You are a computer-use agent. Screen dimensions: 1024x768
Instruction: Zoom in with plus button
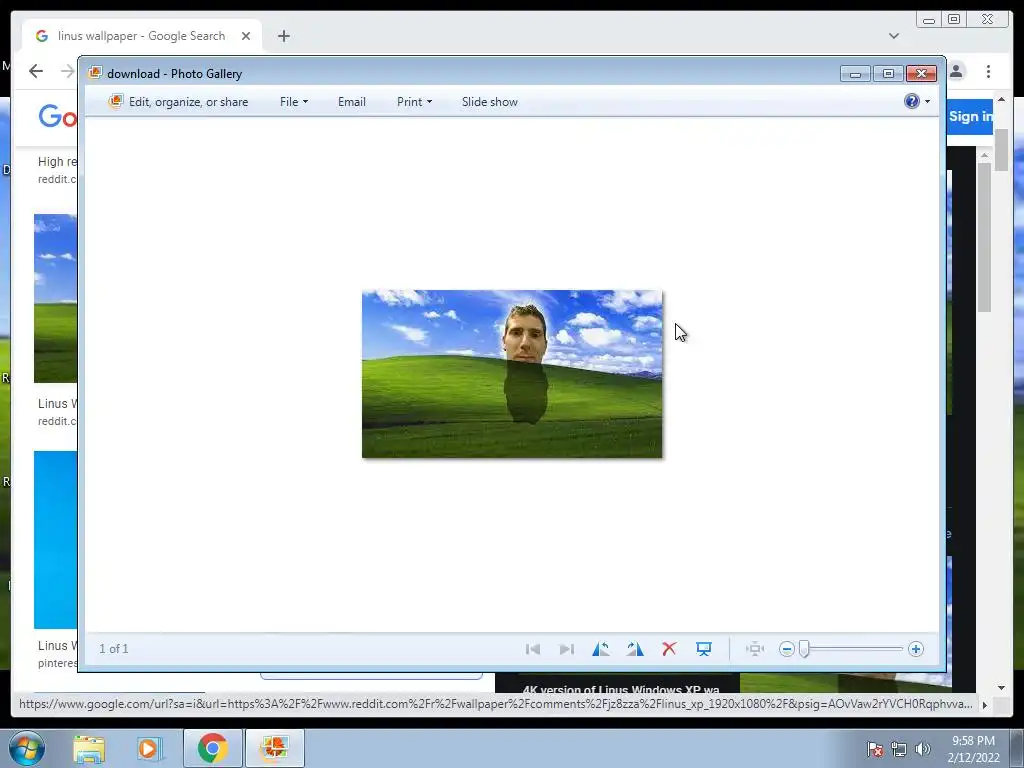tap(916, 649)
